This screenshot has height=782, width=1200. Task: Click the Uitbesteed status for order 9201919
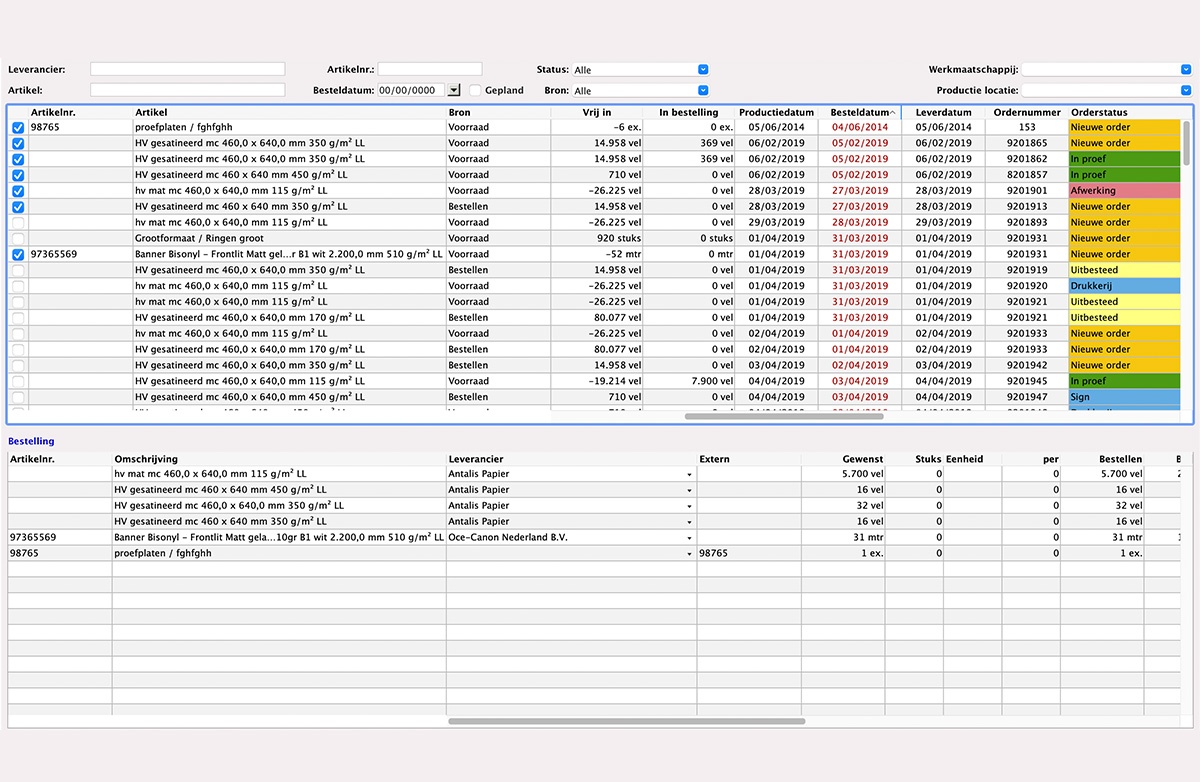click(x=1125, y=270)
